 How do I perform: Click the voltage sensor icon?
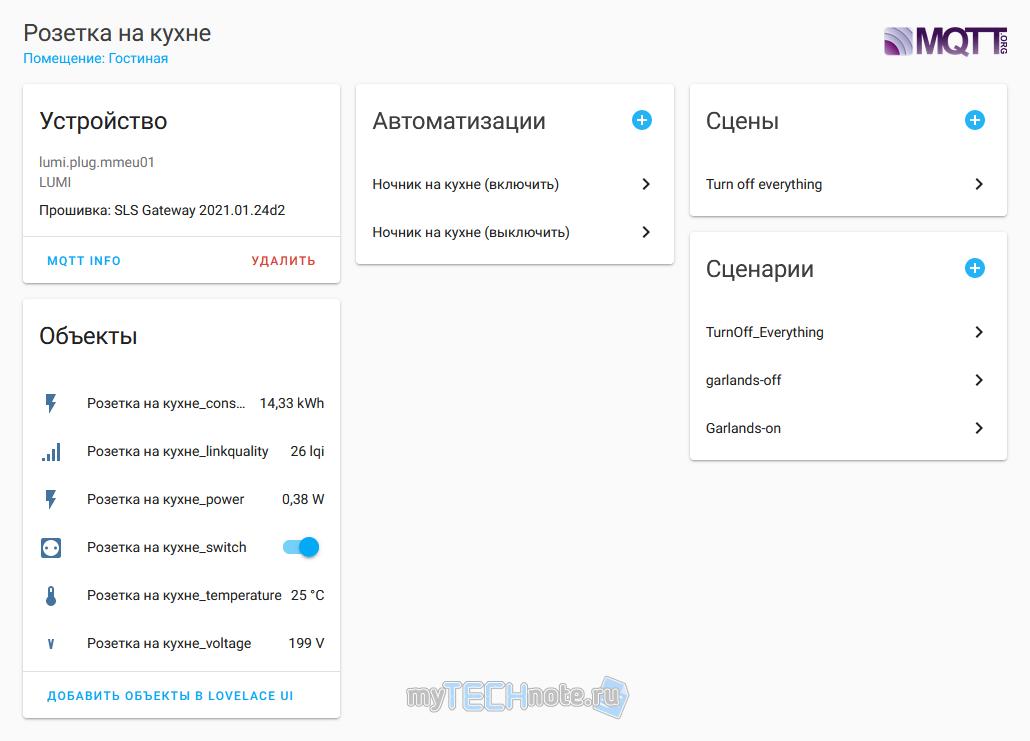[51, 644]
